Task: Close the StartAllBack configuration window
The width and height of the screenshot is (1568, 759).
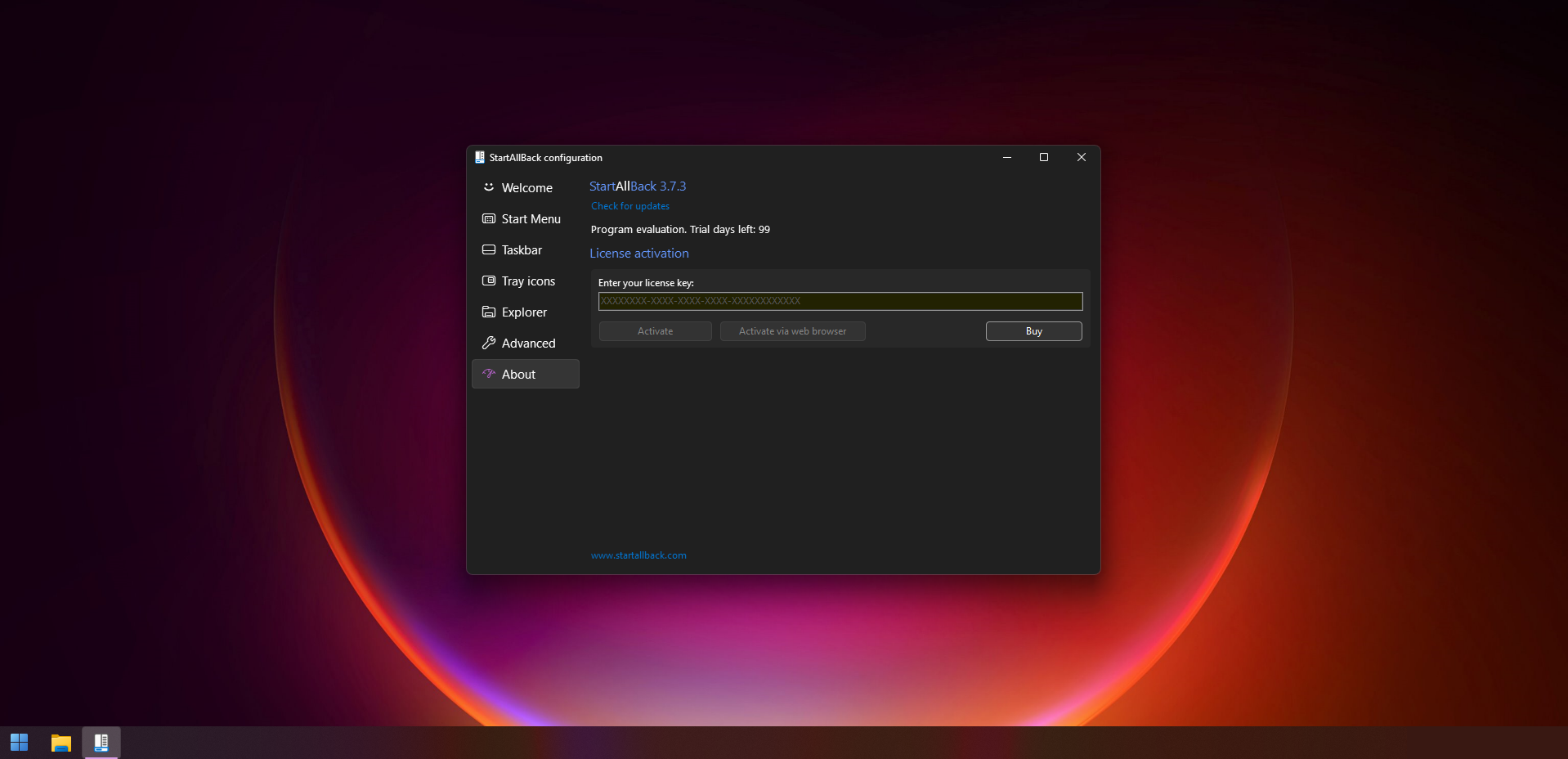Action: [1082, 157]
